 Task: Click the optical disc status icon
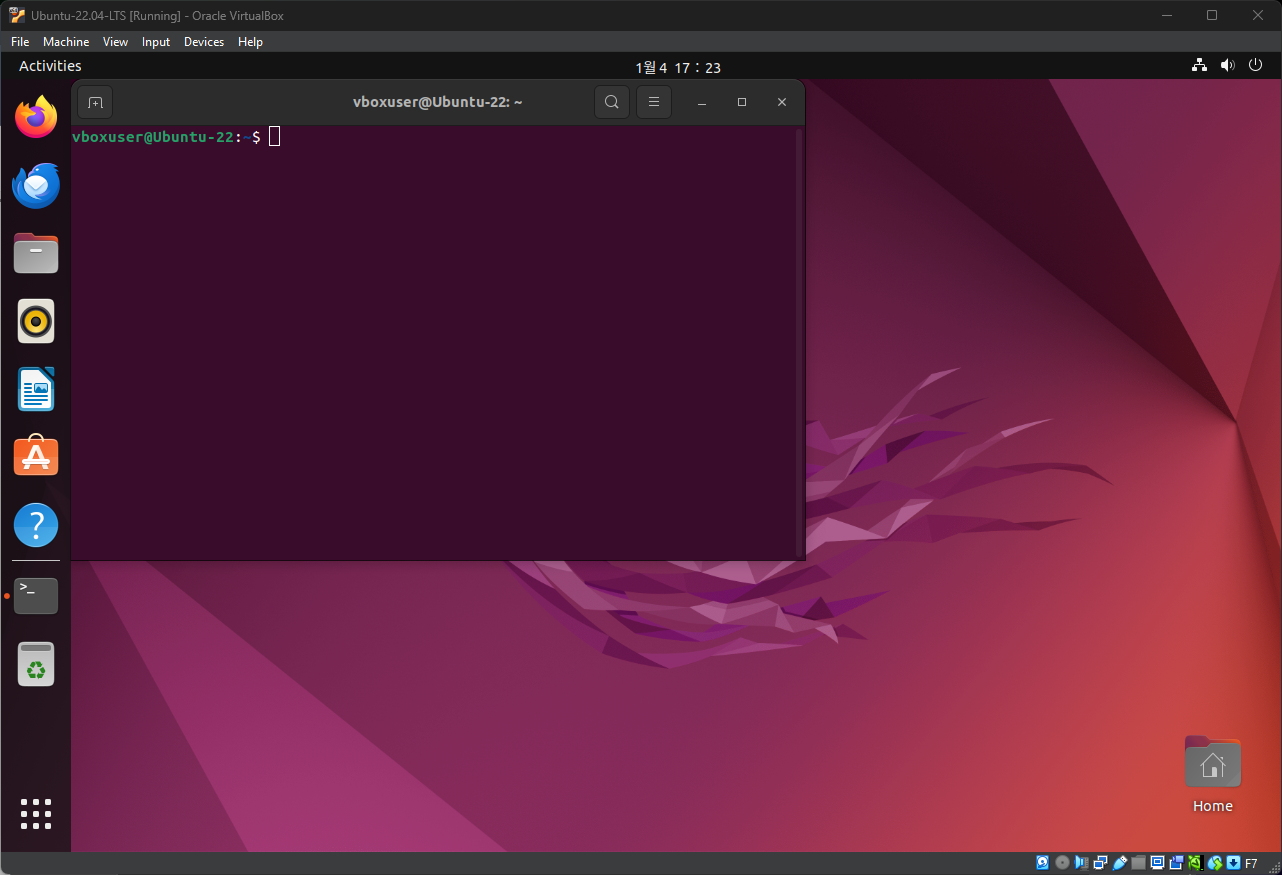1062,862
